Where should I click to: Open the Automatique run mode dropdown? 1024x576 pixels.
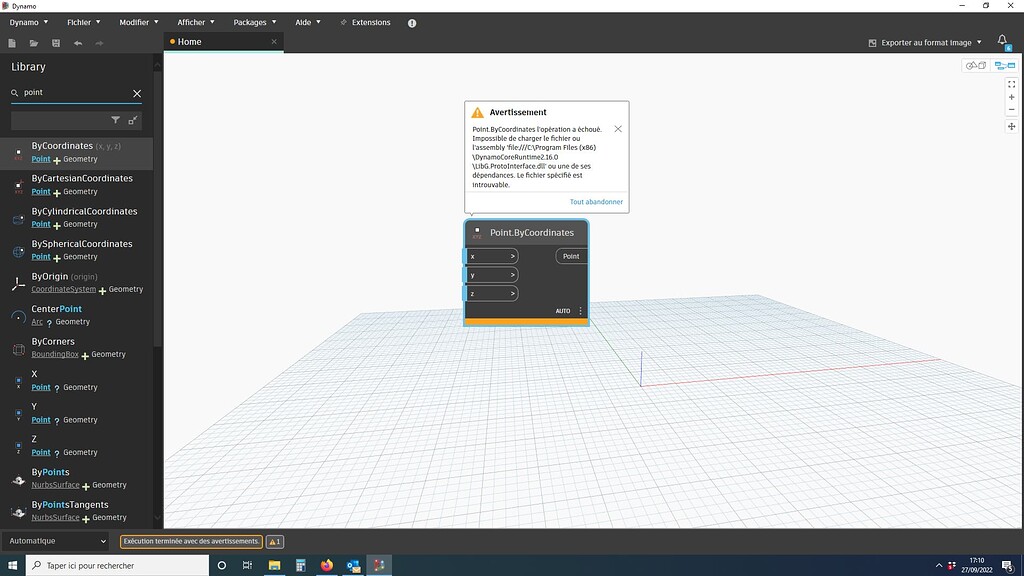(x=55, y=540)
